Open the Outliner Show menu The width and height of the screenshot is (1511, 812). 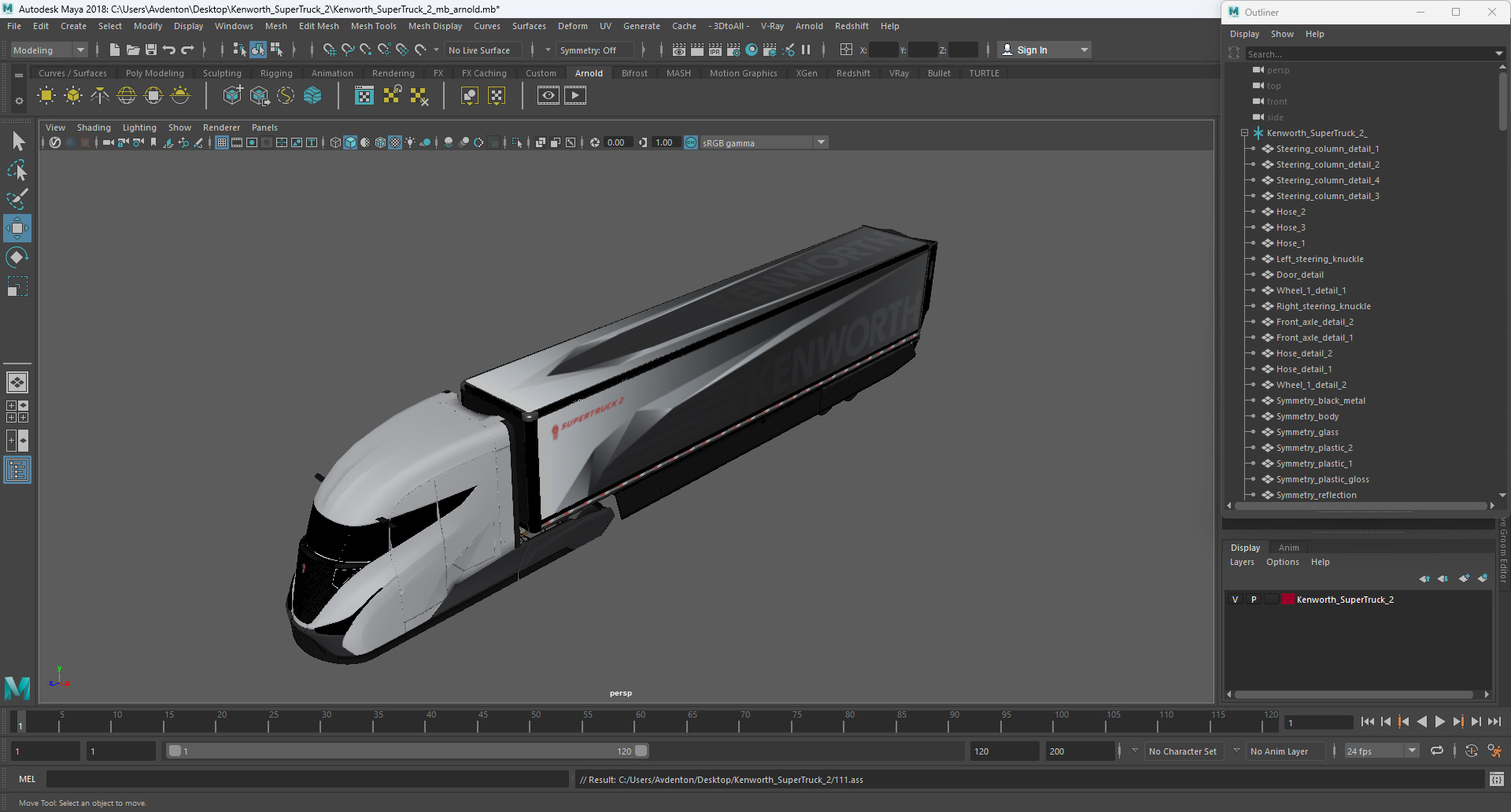[1281, 34]
